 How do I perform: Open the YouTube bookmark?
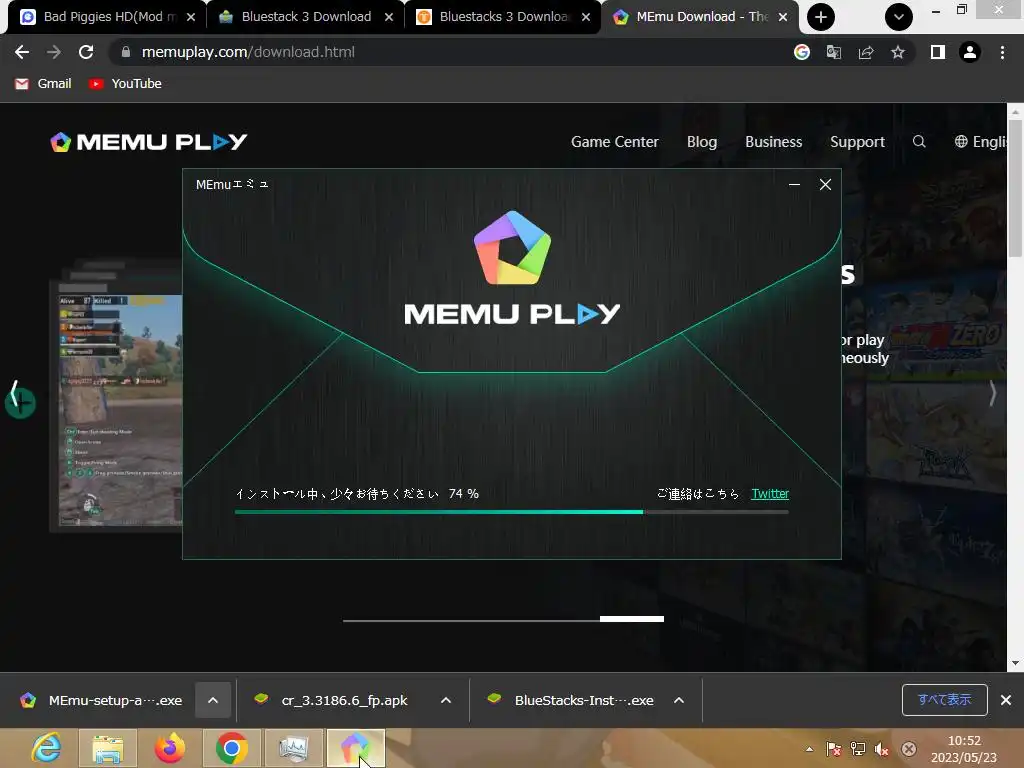click(125, 84)
